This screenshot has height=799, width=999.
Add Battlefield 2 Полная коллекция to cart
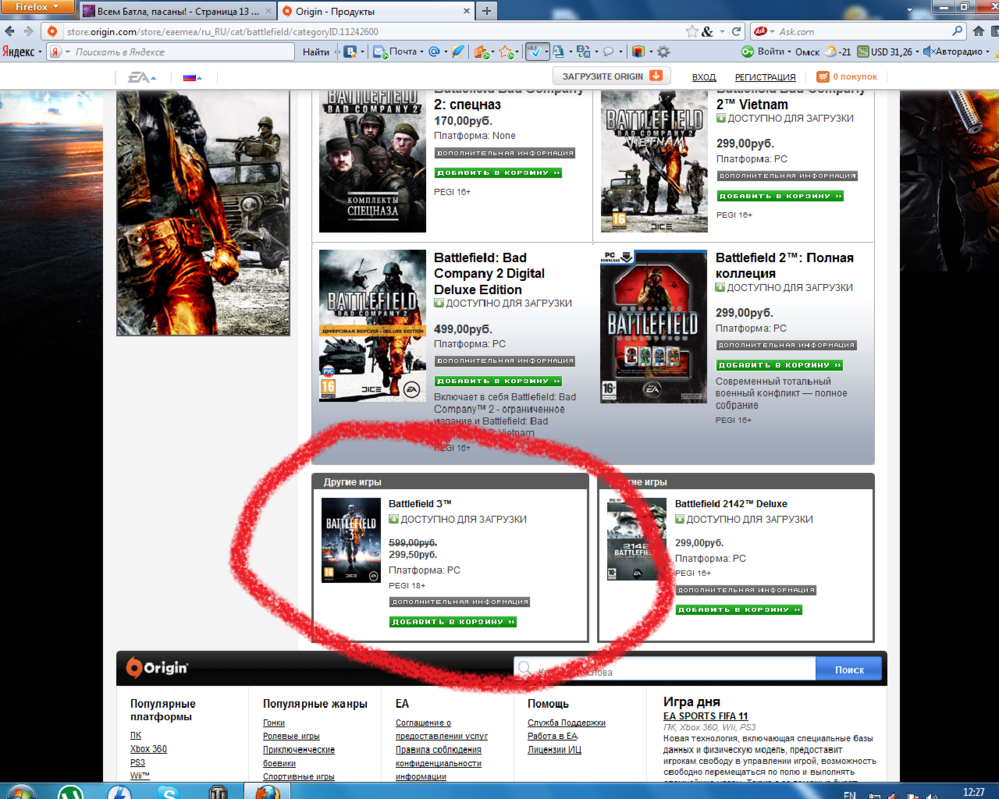780,365
